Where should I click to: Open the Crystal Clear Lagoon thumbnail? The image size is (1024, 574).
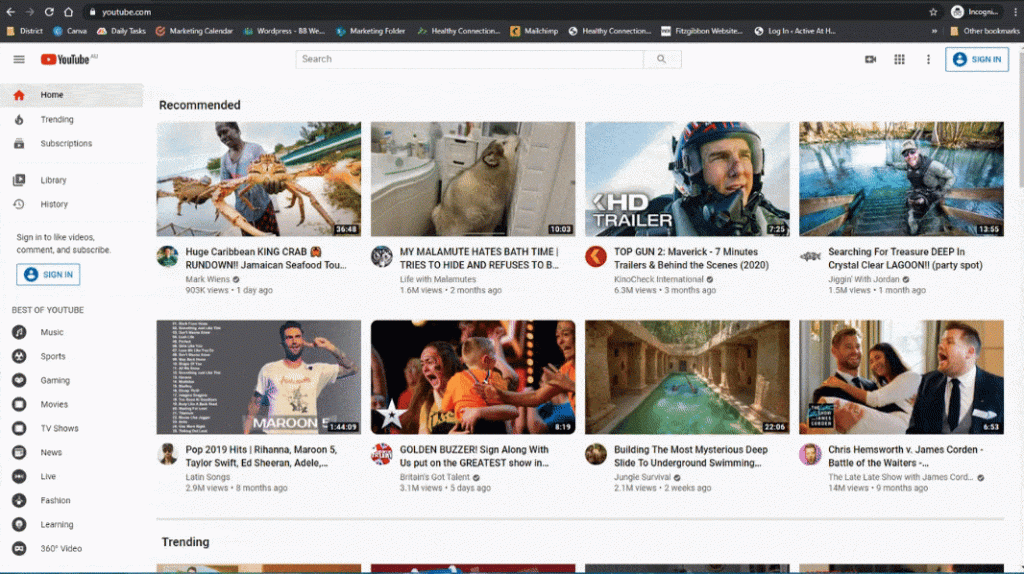(x=901, y=179)
